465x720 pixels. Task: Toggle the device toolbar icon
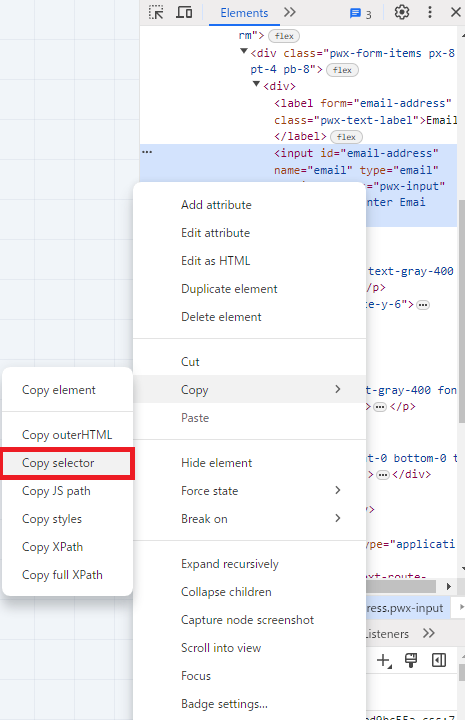(184, 12)
